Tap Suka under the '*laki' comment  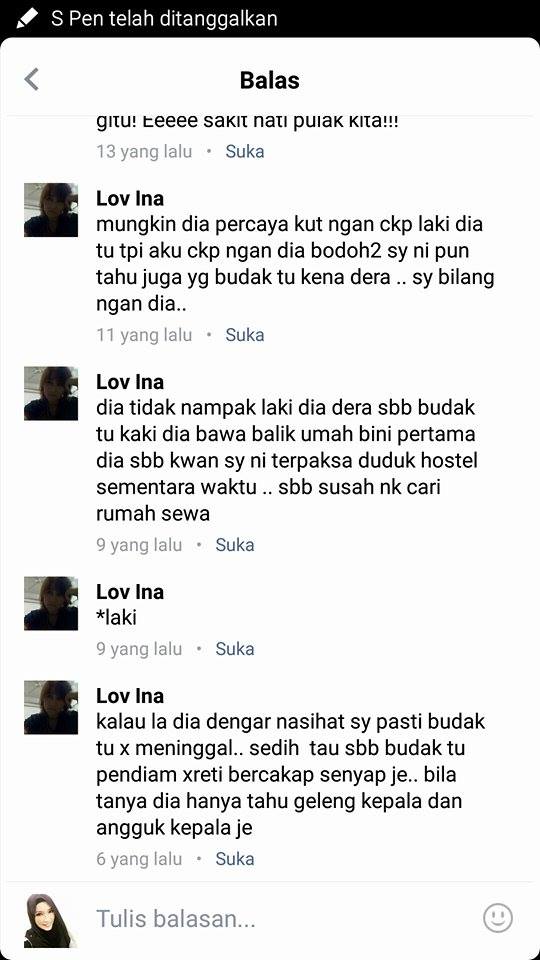coord(234,649)
